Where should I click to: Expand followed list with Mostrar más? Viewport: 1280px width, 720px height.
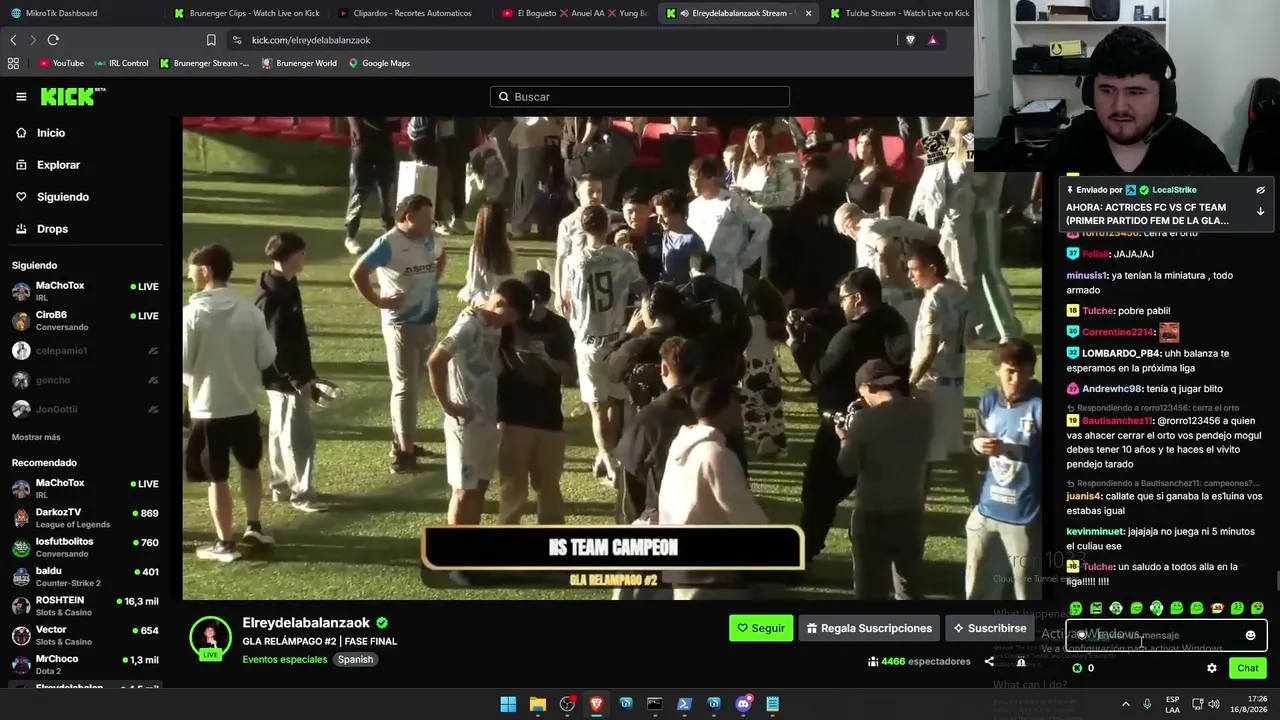click(36, 437)
